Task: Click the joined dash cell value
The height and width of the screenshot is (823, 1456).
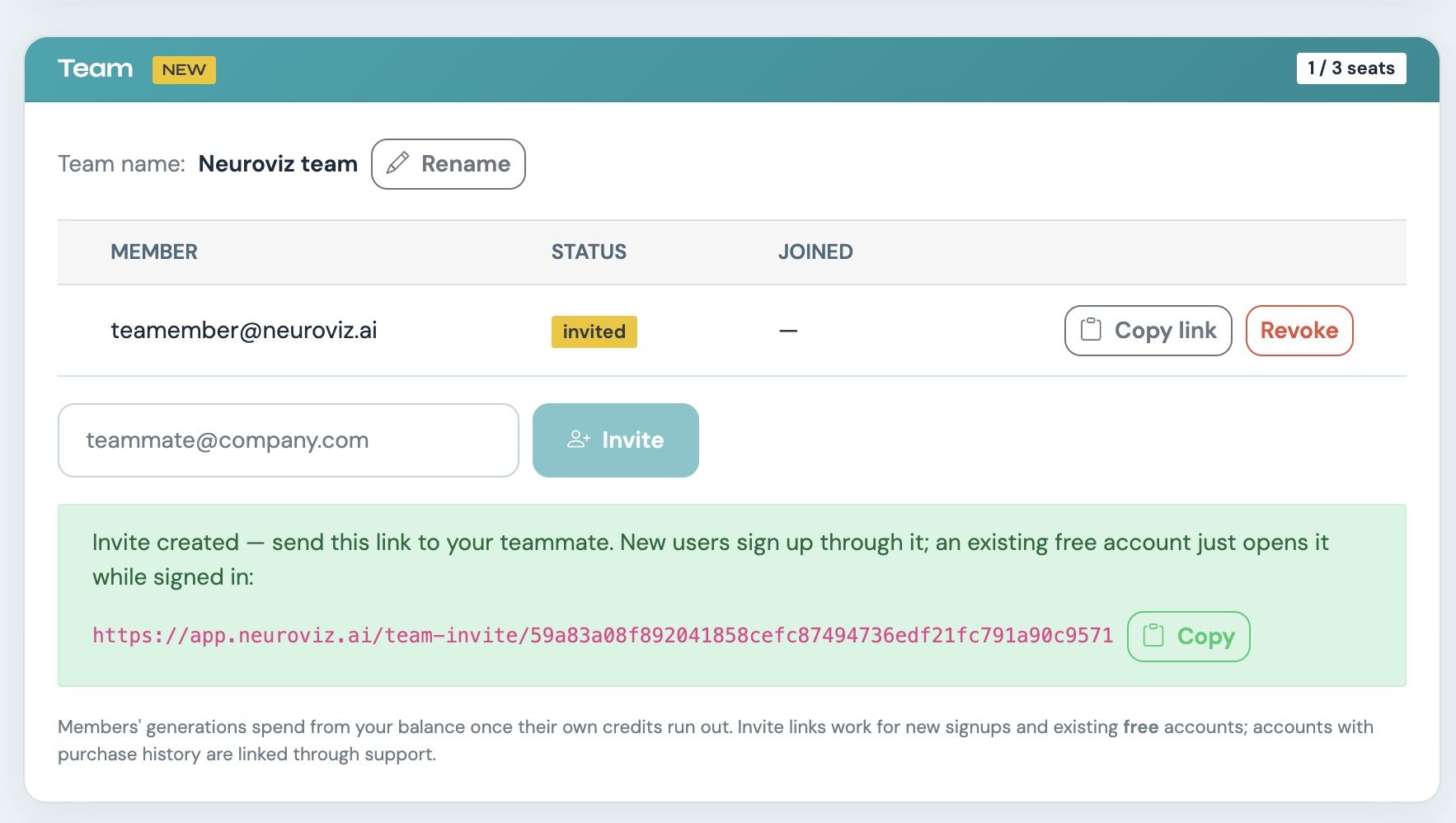Action: point(788,332)
